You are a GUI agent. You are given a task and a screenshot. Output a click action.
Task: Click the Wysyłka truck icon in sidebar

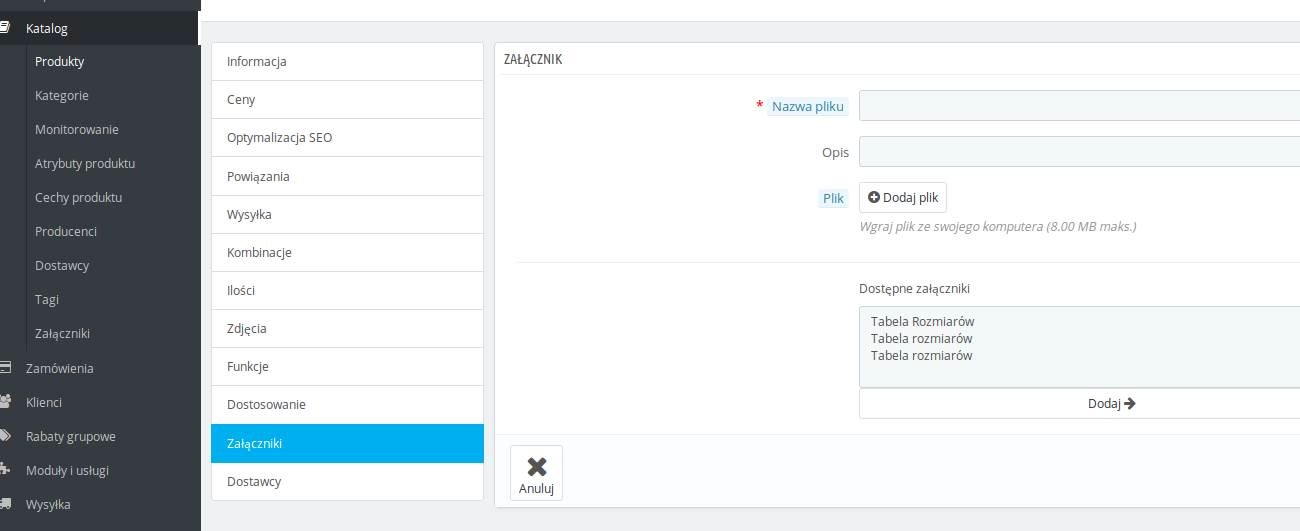[x=4, y=504]
